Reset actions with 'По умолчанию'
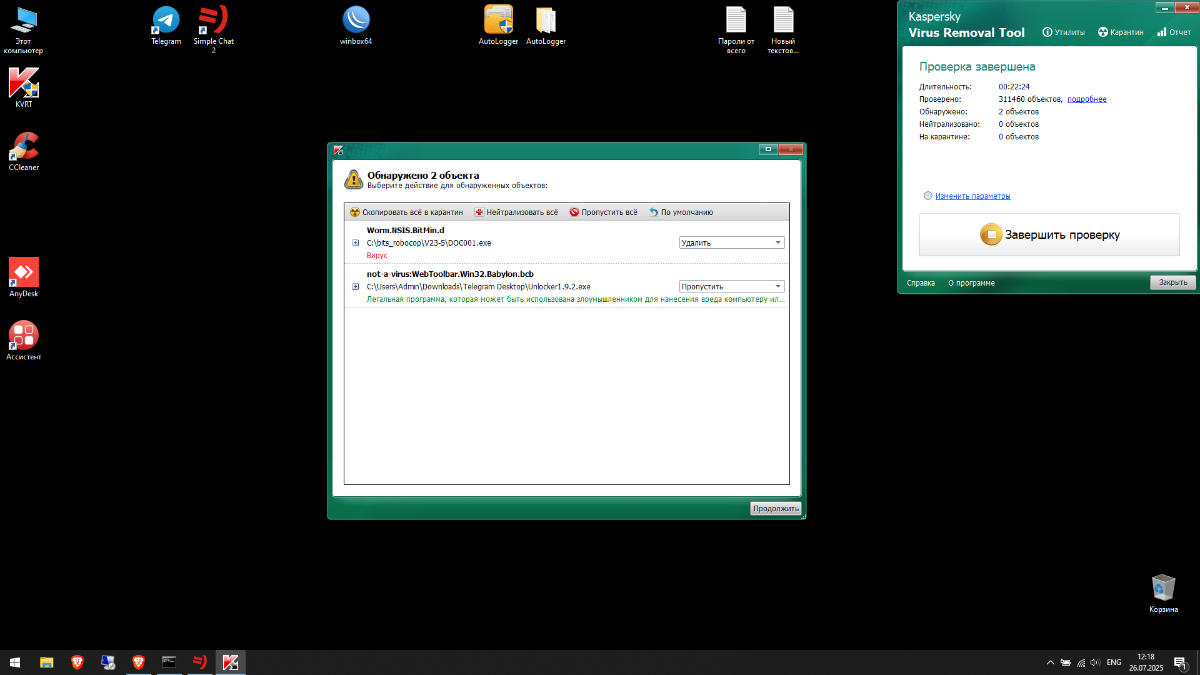1200x675 pixels. (x=681, y=212)
